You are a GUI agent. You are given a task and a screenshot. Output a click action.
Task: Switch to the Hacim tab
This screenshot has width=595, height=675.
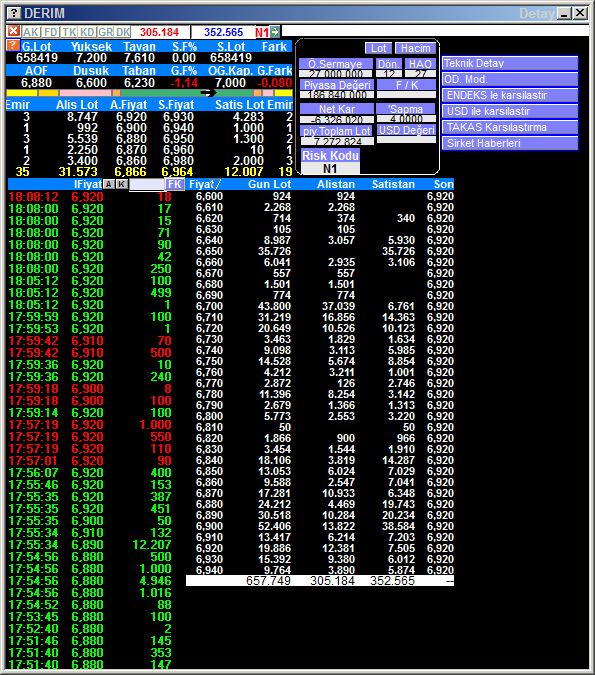[x=415, y=48]
